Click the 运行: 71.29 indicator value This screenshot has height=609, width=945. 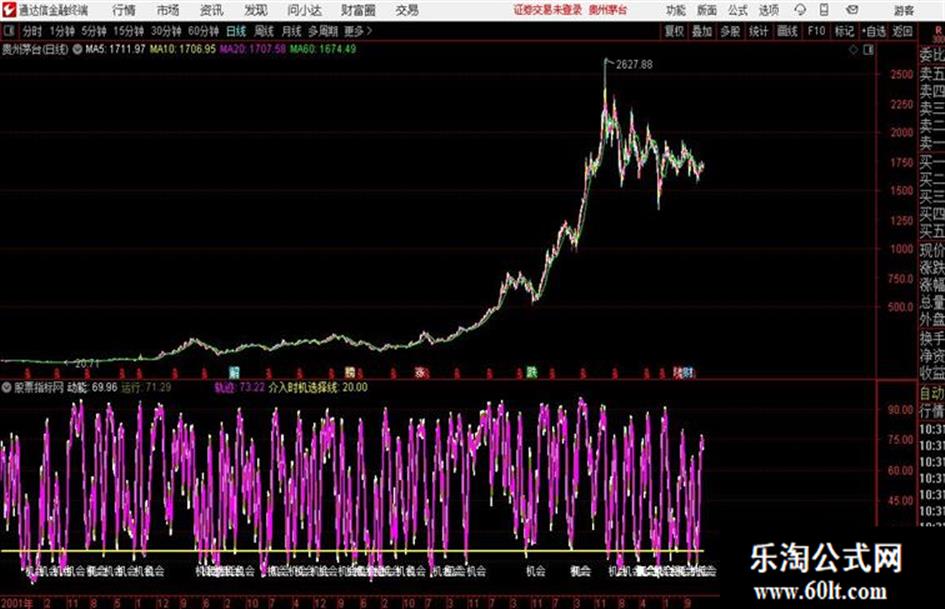(x=146, y=387)
